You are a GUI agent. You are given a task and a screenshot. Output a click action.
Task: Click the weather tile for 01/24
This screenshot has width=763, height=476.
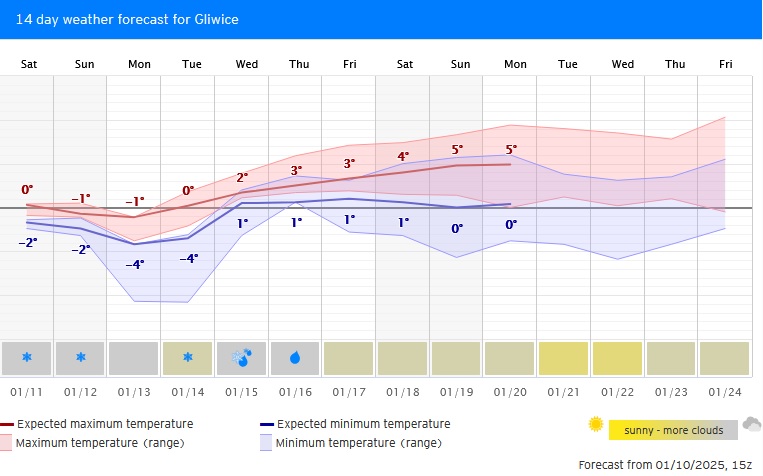coord(724,357)
